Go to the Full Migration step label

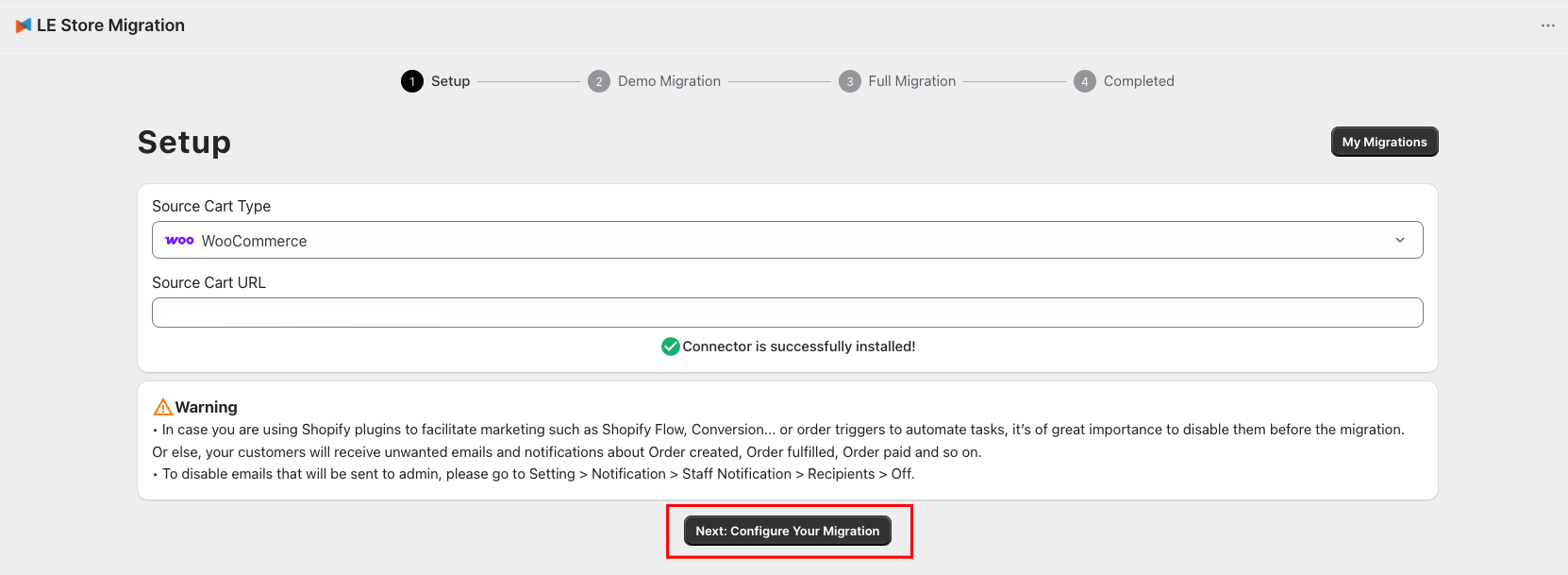click(911, 81)
